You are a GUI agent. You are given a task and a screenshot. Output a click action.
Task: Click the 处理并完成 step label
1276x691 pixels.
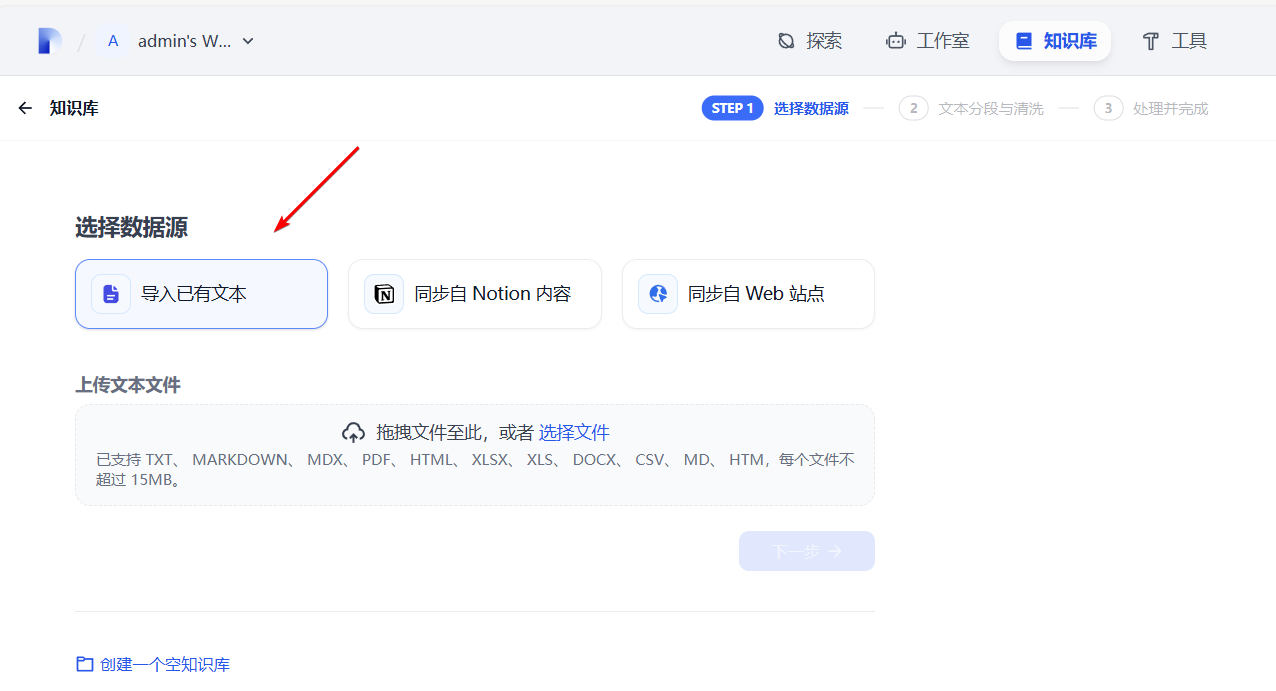coord(1171,108)
